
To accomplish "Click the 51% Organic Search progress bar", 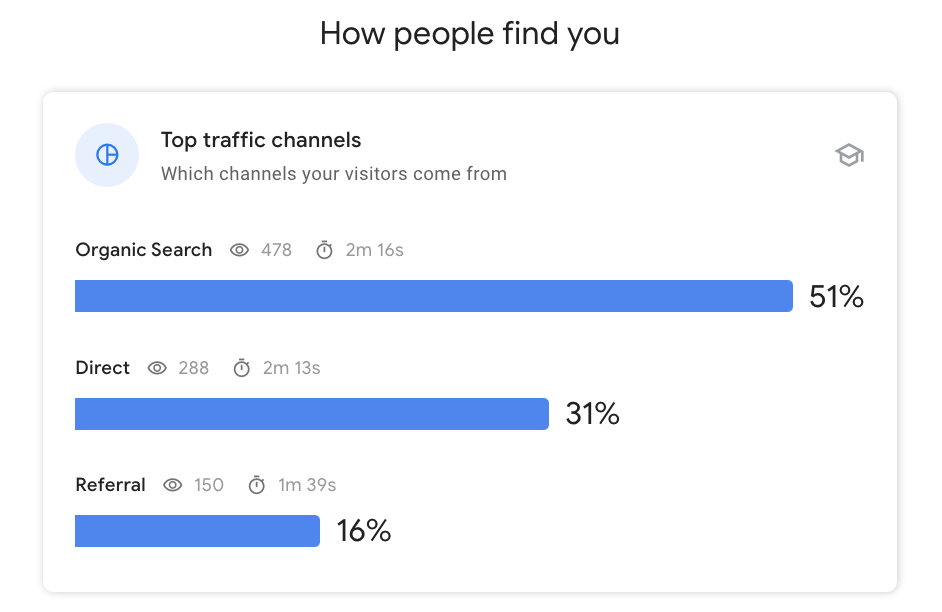I will coord(433,296).
